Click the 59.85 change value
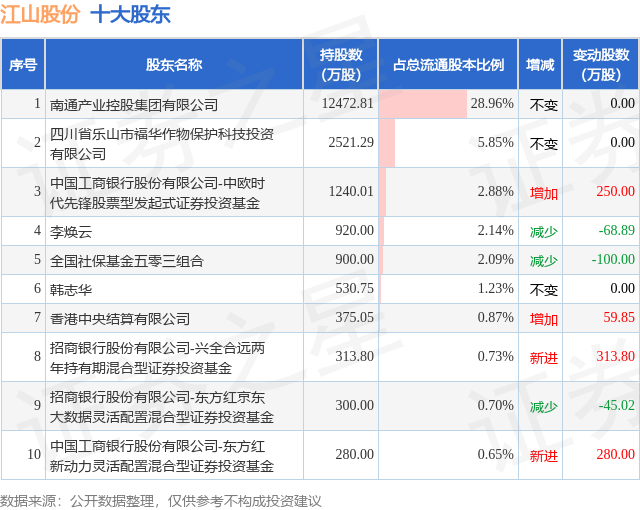Screen dimensions: 640x510 tap(619, 317)
